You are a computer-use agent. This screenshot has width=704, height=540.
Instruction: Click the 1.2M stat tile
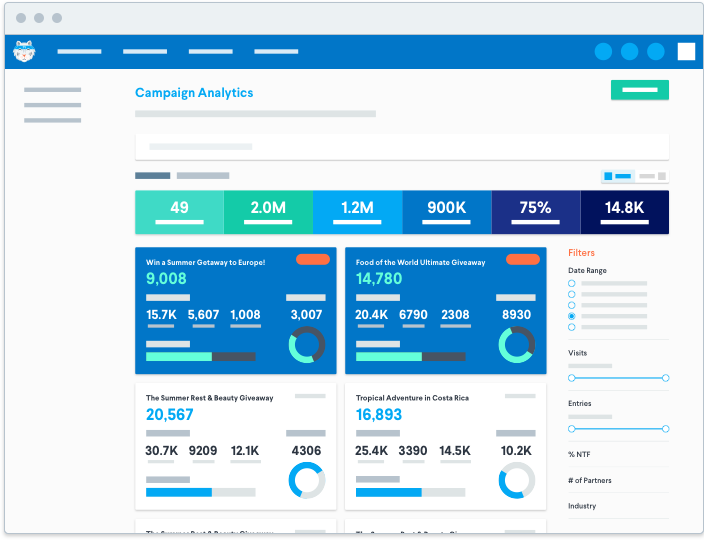coord(357,212)
